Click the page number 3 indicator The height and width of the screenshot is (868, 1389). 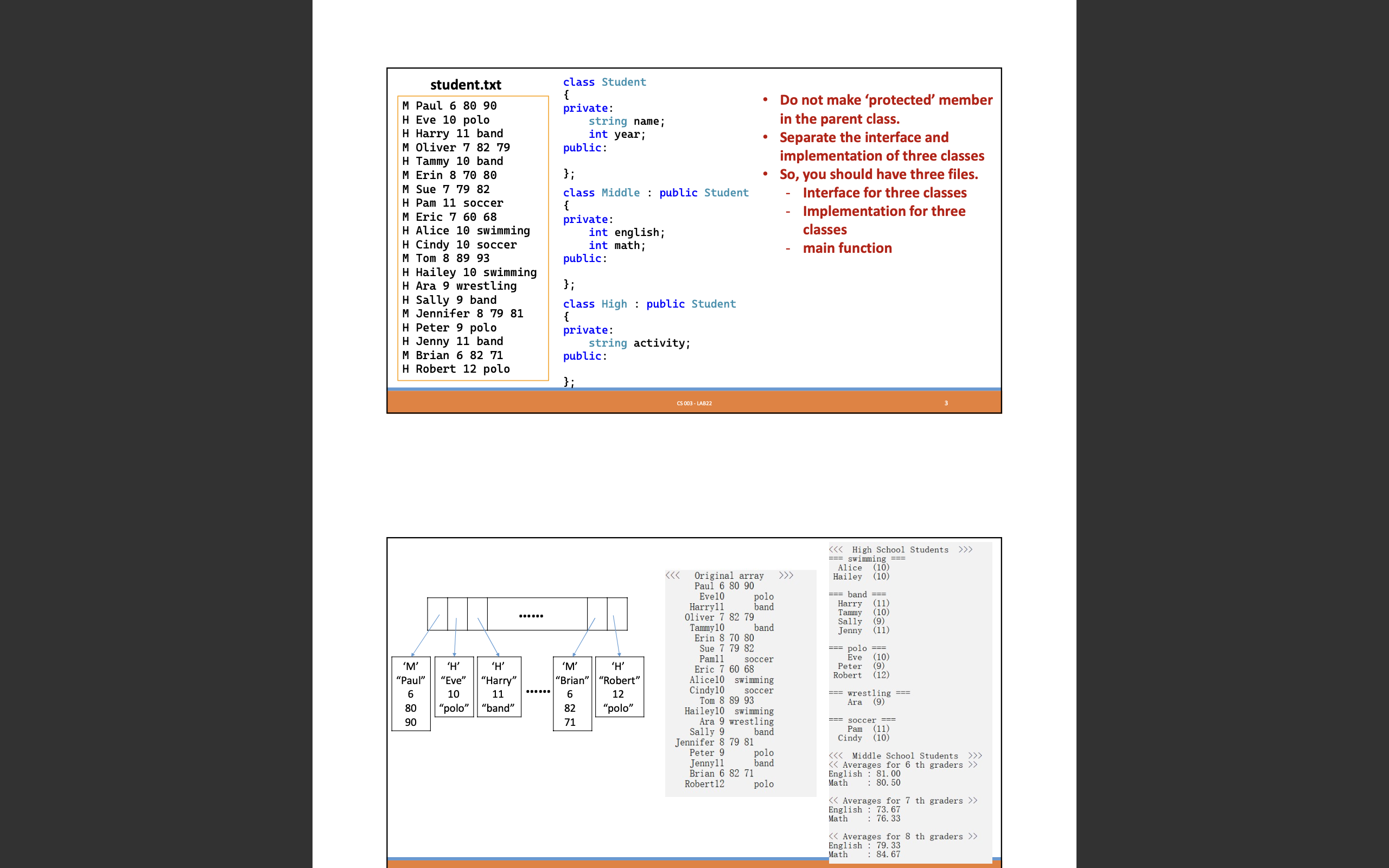946,403
